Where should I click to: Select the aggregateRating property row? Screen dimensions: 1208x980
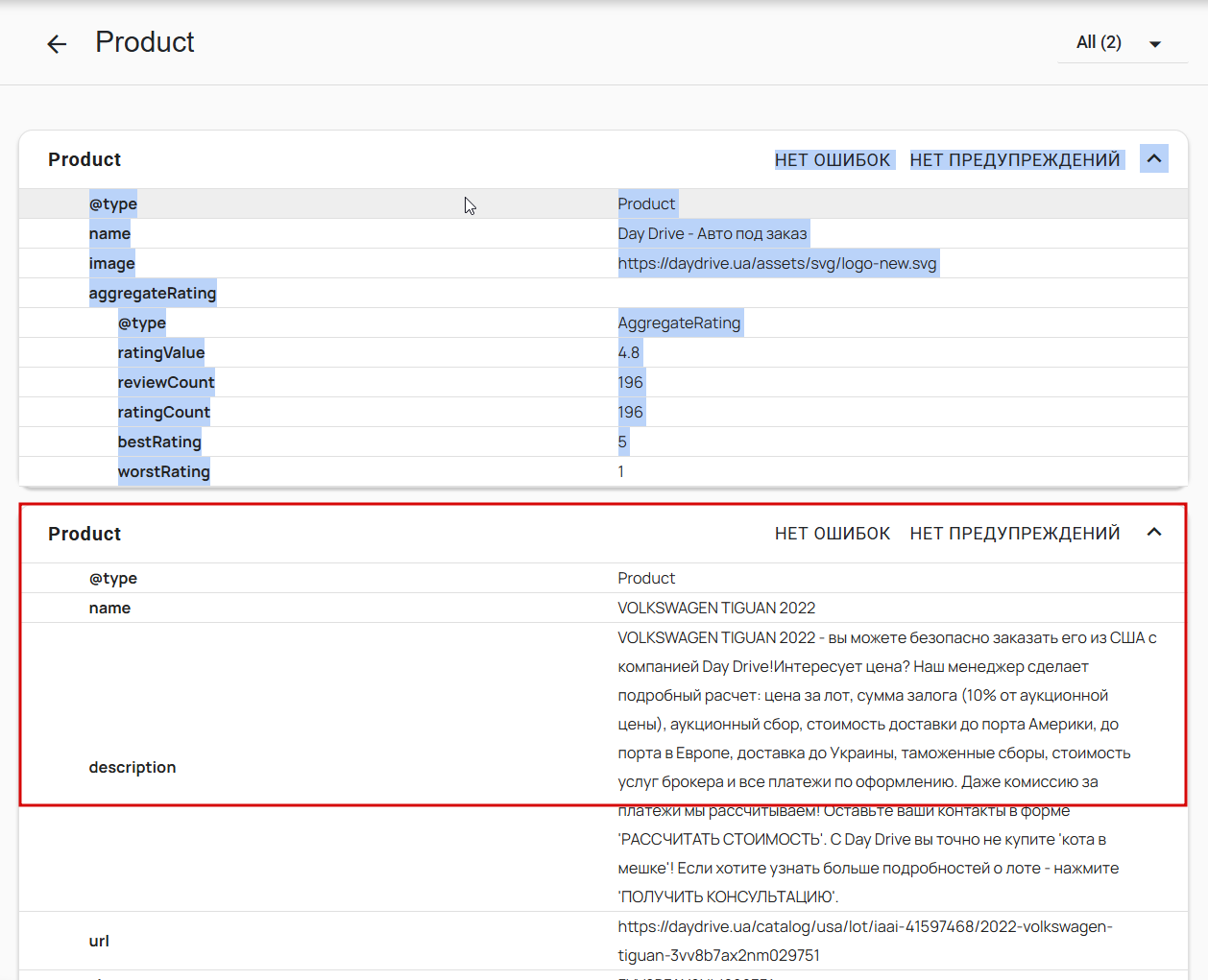pos(153,293)
